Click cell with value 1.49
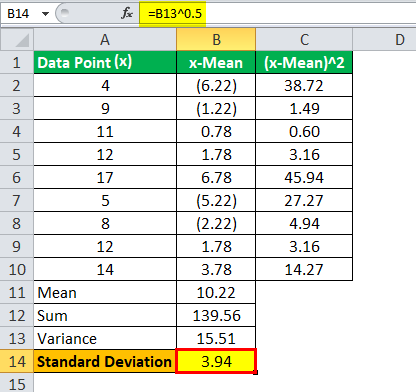 click(x=304, y=108)
